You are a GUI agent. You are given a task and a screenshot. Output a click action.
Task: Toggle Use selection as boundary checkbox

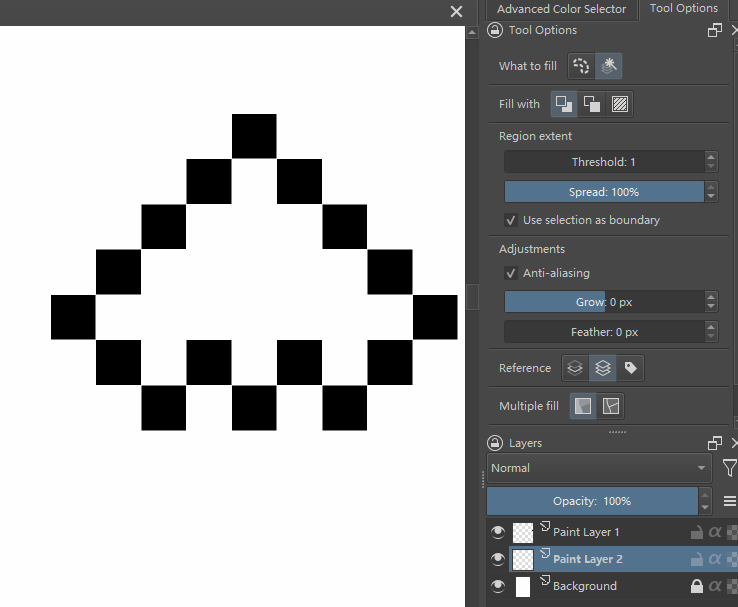pyautogui.click(x=511, y=220)
